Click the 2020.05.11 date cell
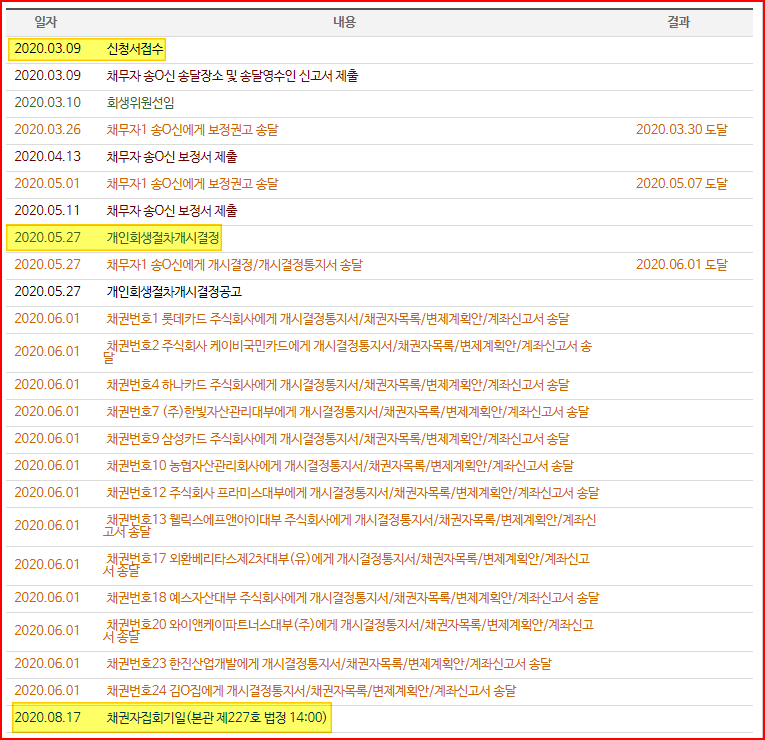765x740 pixels. pyautogui.click(x=47, y=211)
